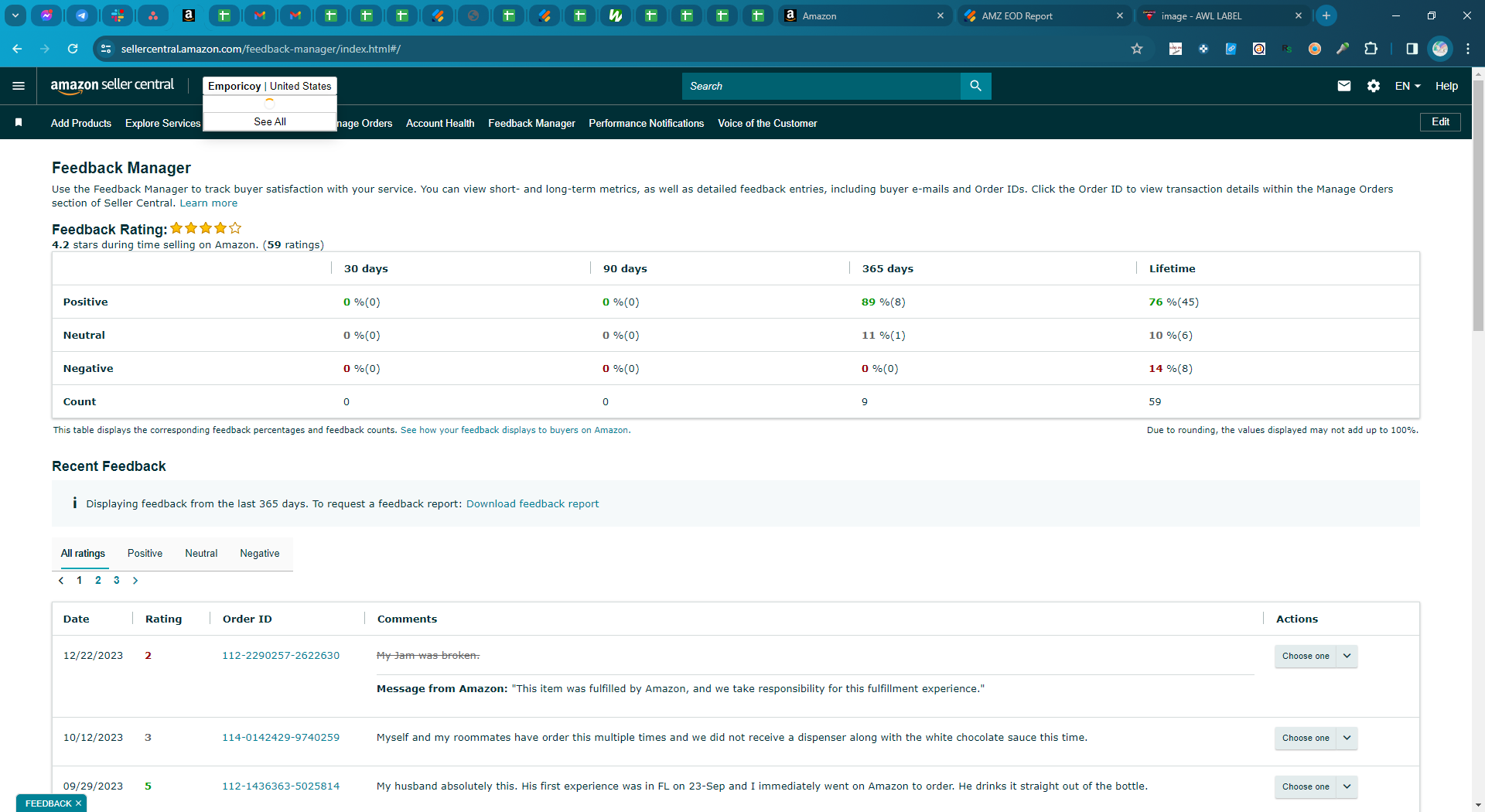Click the browser address bar URL
This screenshot has width=1485, height=812.
click(261, 49)
